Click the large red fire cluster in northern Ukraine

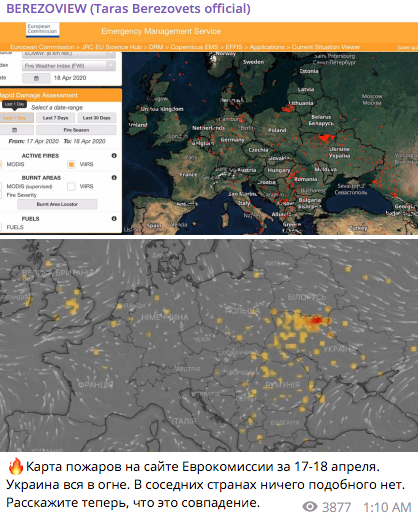pos(326,137)
